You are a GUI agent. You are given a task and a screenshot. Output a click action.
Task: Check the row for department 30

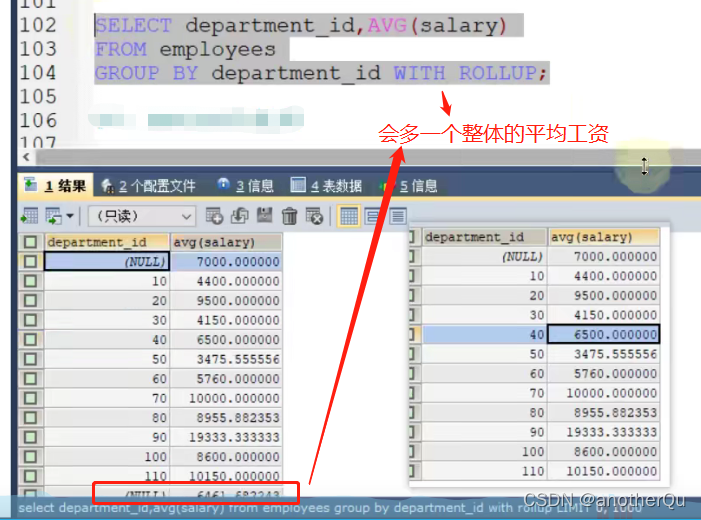(30, 320)
